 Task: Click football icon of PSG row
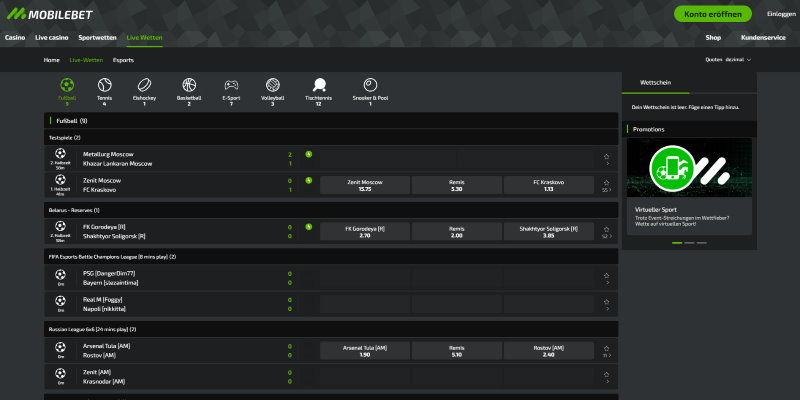(x=60, y=274)
